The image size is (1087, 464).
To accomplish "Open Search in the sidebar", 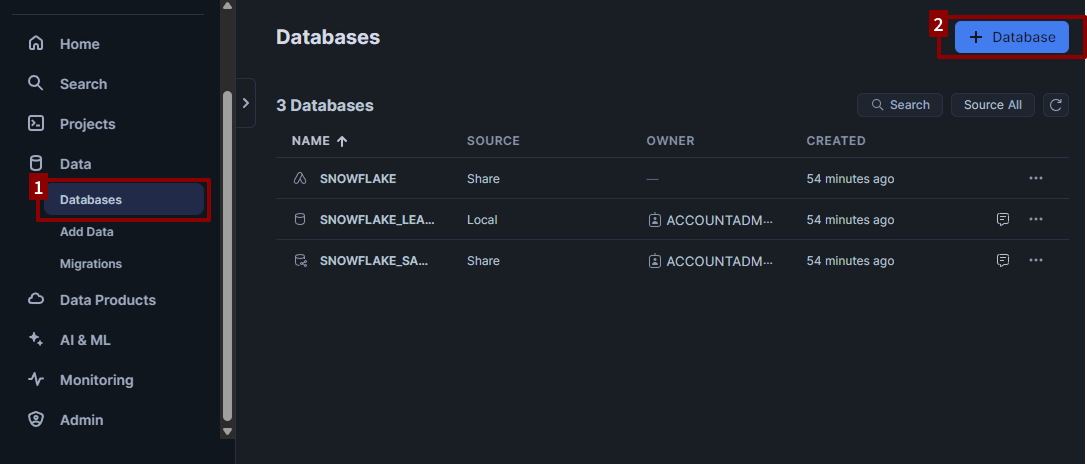I will (x=83, y=84).
